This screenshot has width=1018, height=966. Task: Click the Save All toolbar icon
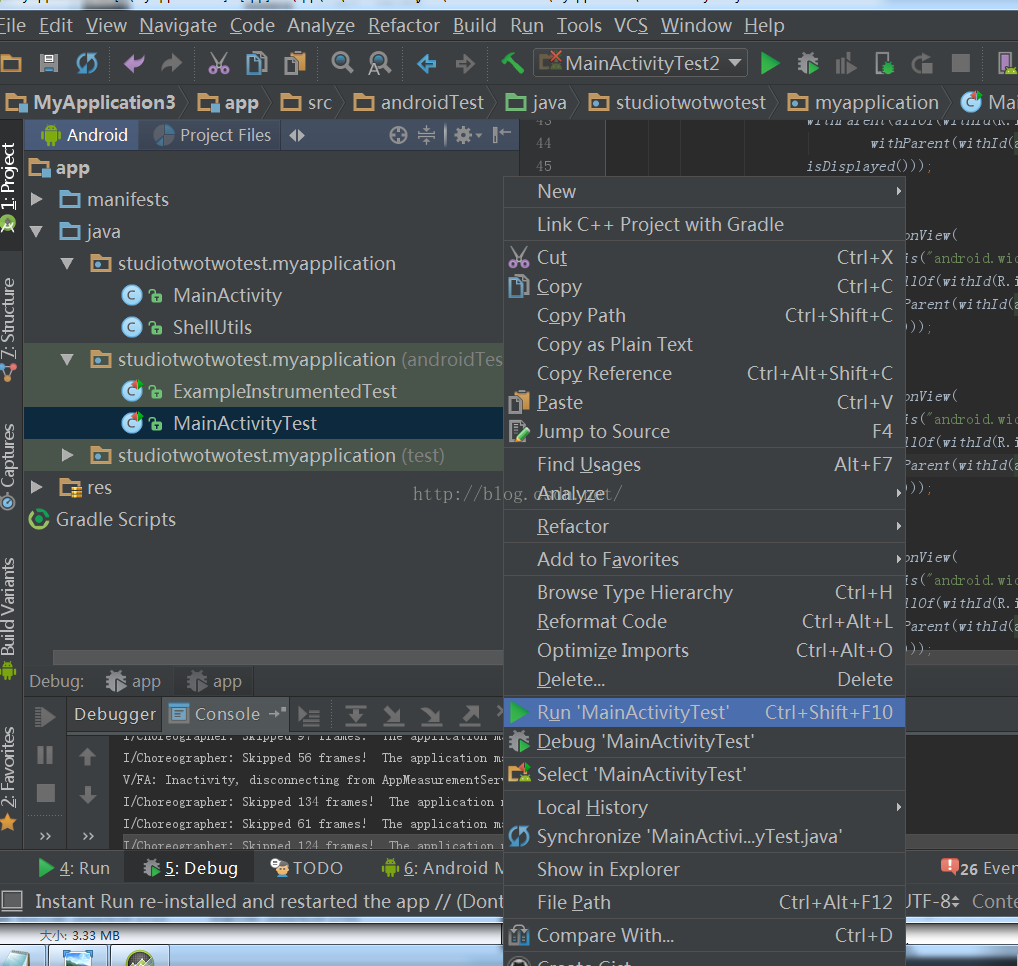click(x=49, y=64)
